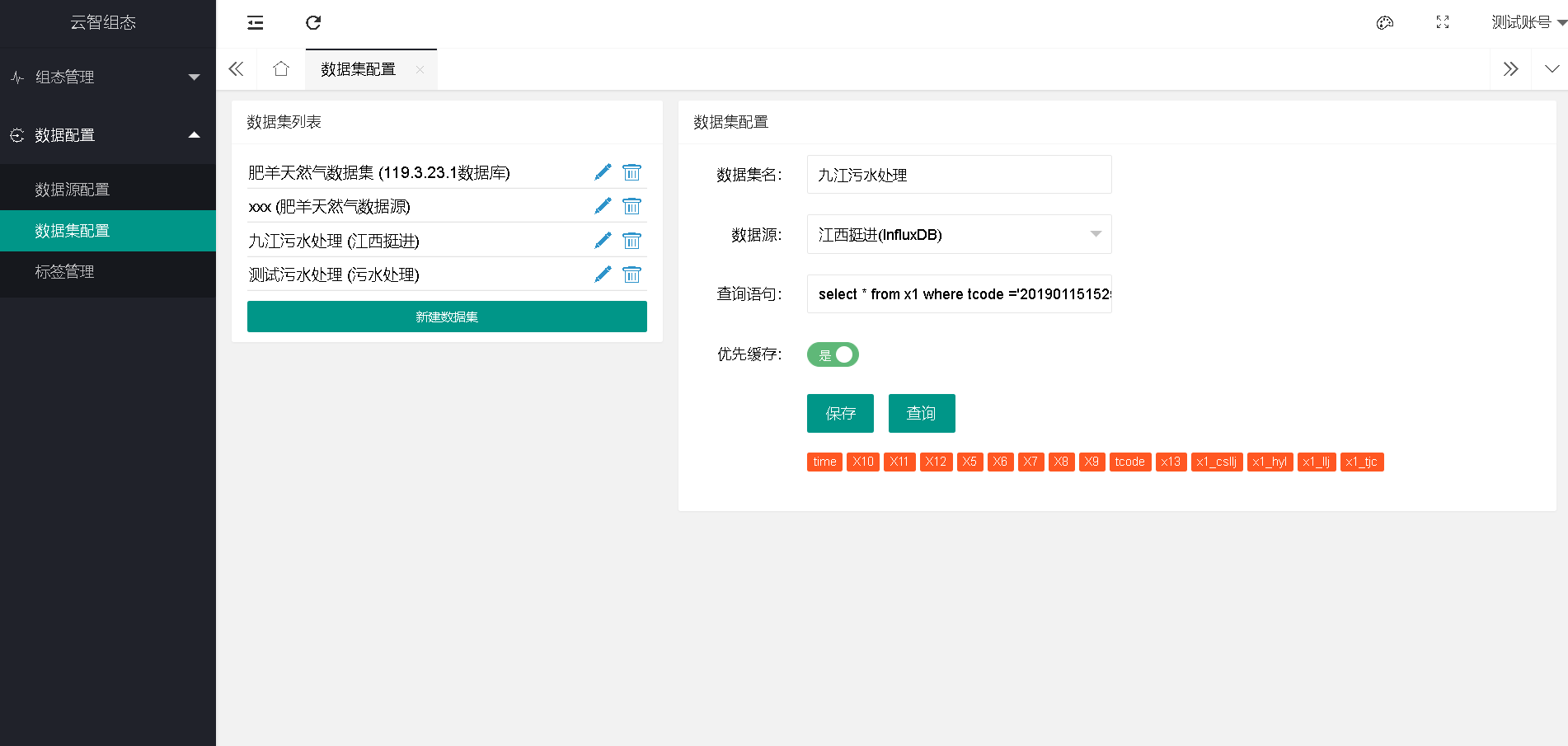The image size is (1568, 746).
Task: Delete the xxx dataset trash icon
Action: [x=631, y=206]
